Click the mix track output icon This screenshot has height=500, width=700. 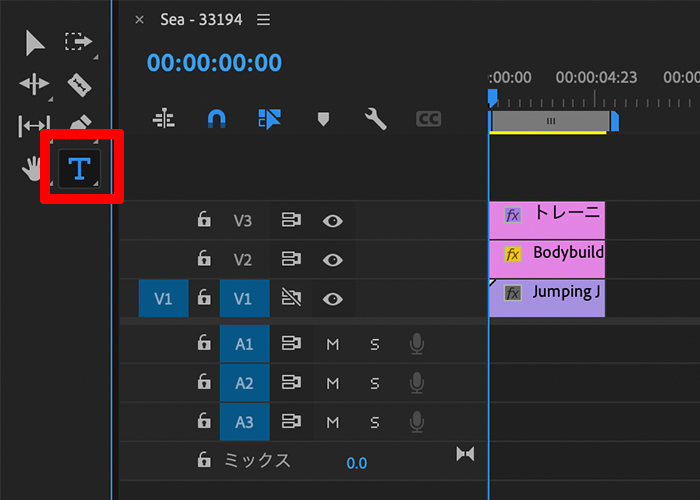465,454
